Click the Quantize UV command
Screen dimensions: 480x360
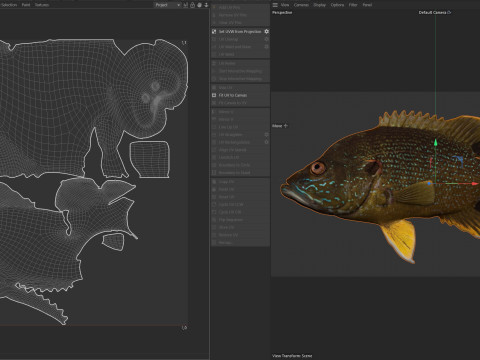(225, 157)
